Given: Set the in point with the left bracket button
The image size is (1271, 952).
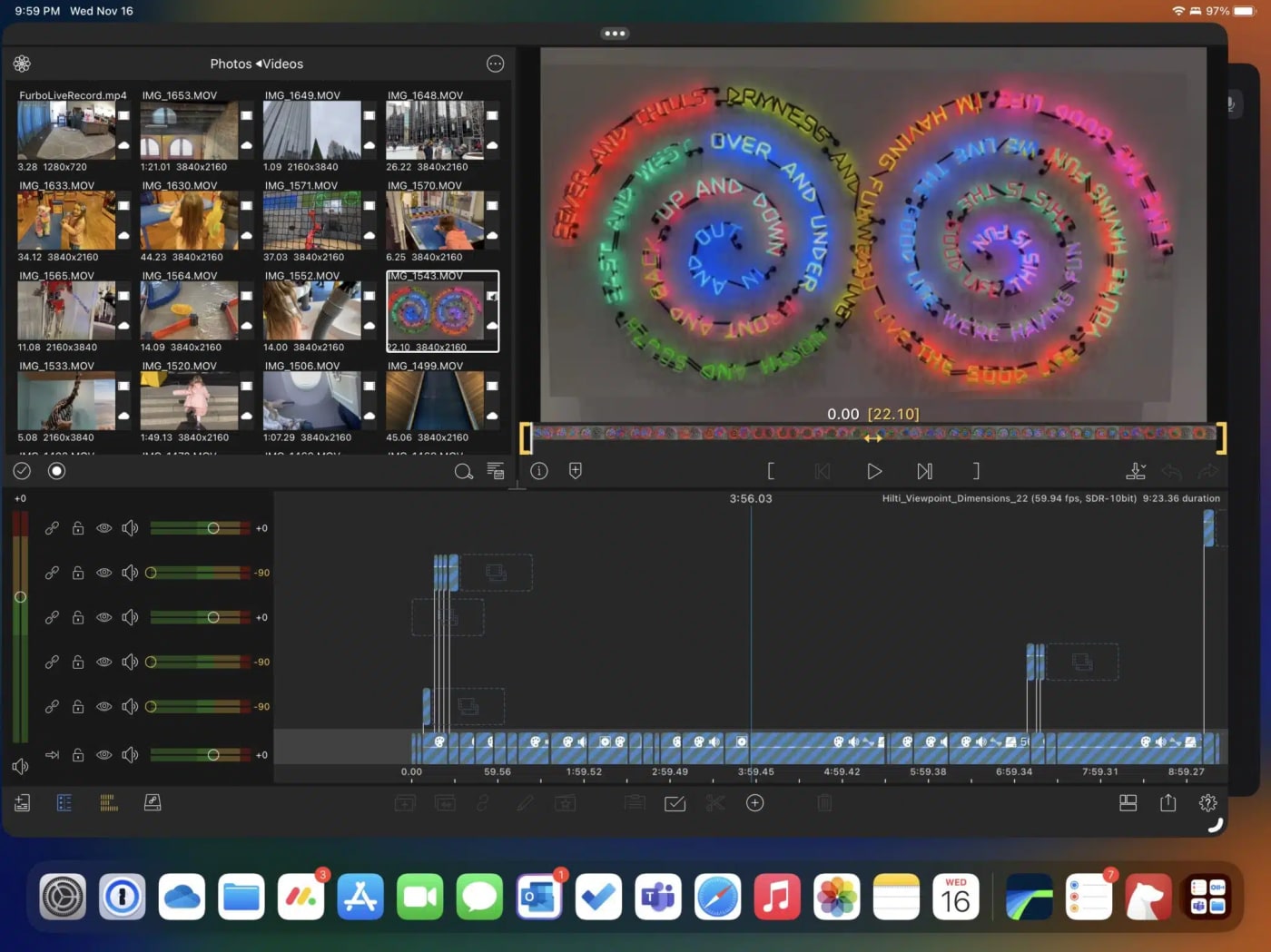Looking at the screenshot, I should pyautogui.click(x=771, y=471).
